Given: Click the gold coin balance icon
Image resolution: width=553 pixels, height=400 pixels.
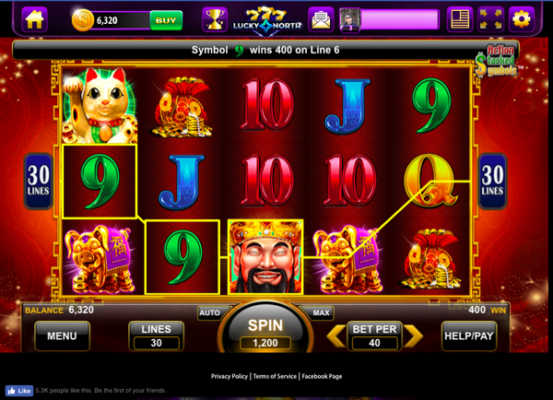Looking at the screenshot, I should pos(83,20).
